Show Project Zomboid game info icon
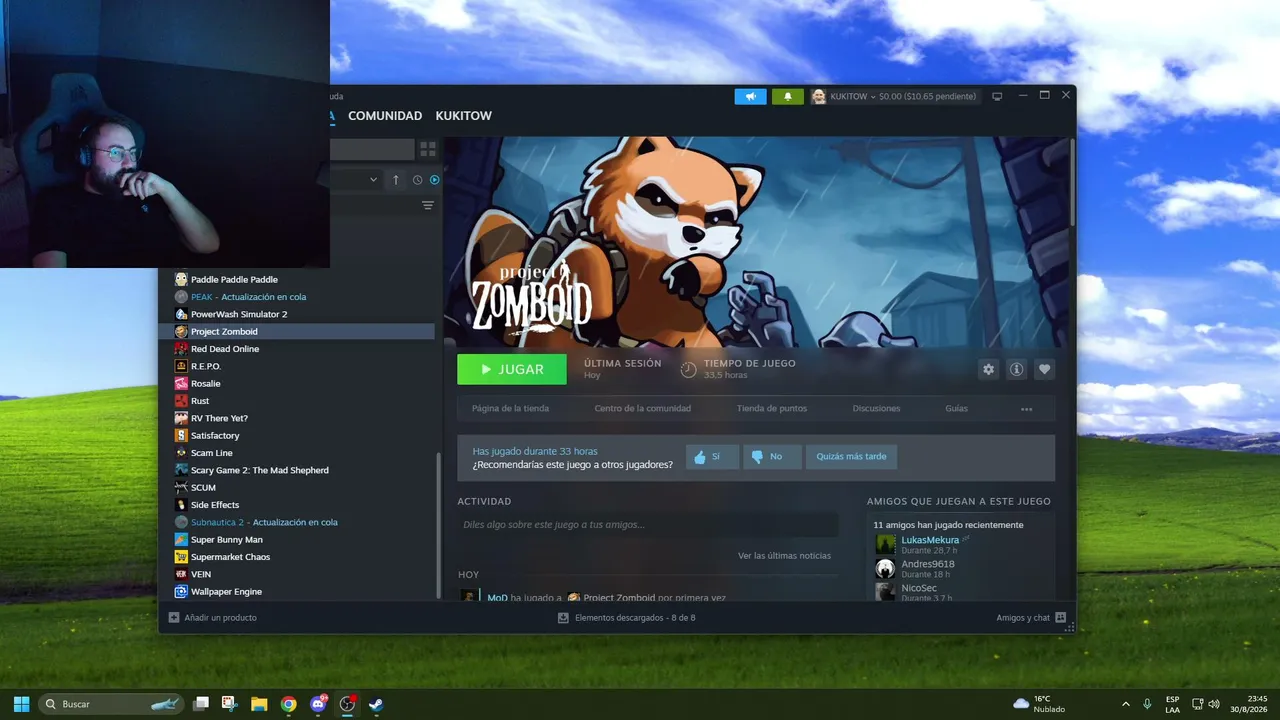The image size is (1280, 720). [x=1017, y=369]
